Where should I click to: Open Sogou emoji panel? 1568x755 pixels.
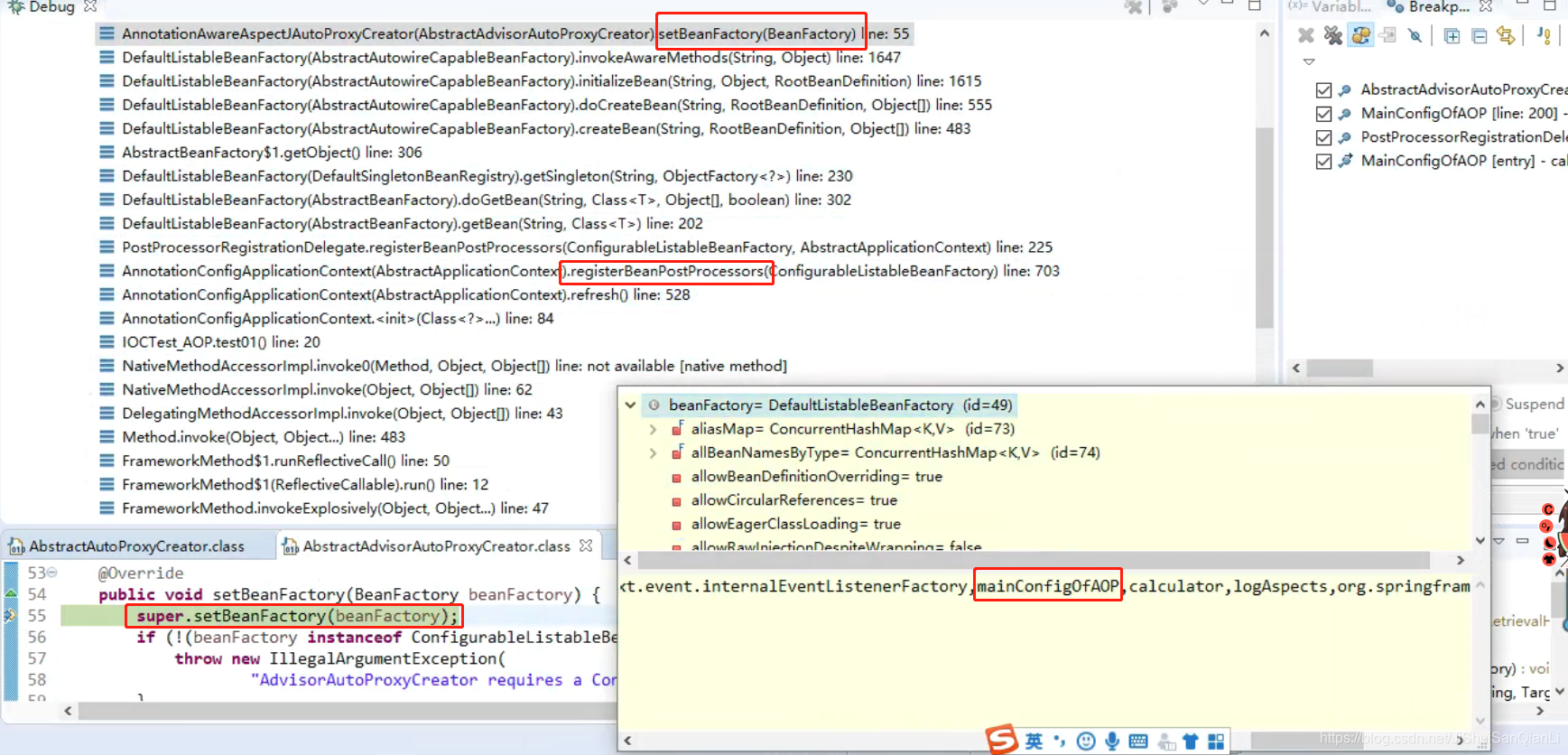click(1086, 741)
